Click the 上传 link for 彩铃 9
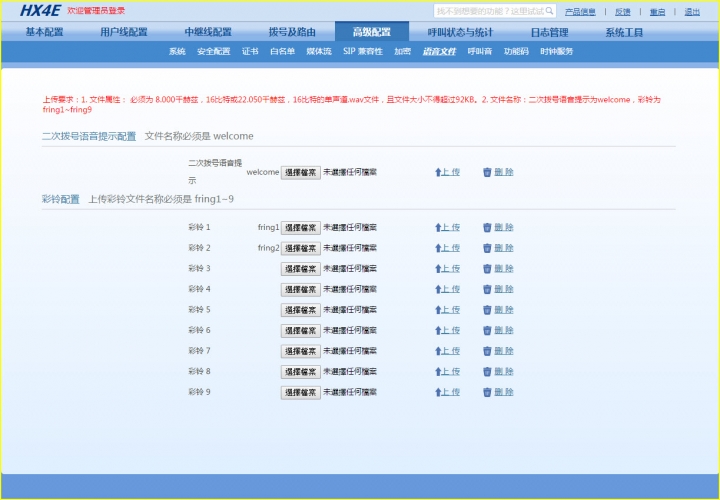This screenshot has width=720, height=500. point(451,393)
